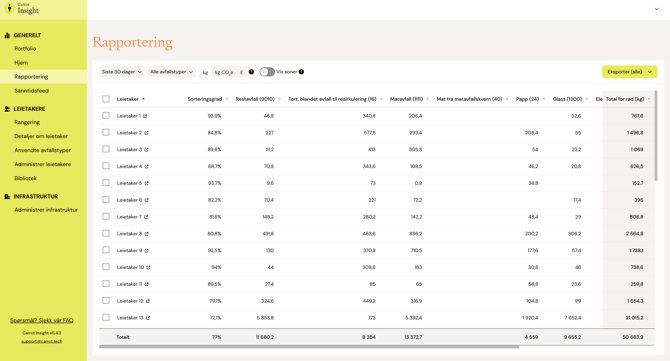The width and height of the screenshot is (670, 361).
Task: Sort by Mat fra matavfallskvern (40) arrow
Action: pyautogui.click(x=507, y=99)
